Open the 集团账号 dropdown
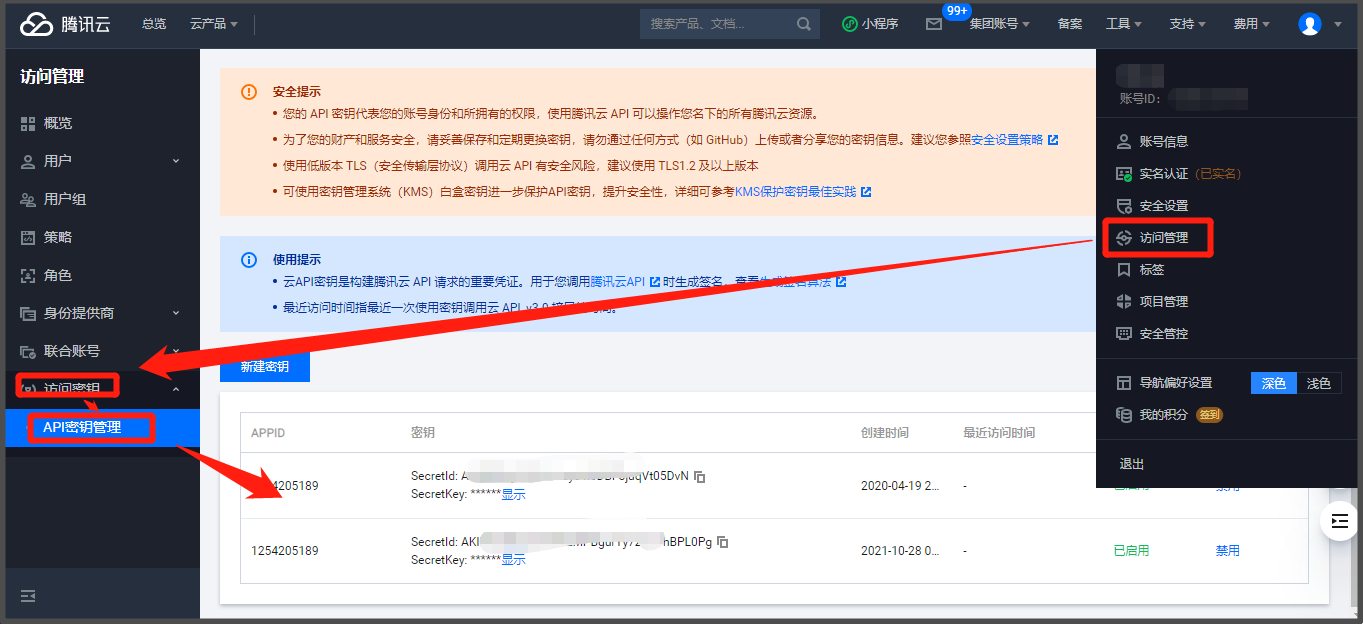The width and height of the screenshot is (1363, 624). [x=999, y=24]
